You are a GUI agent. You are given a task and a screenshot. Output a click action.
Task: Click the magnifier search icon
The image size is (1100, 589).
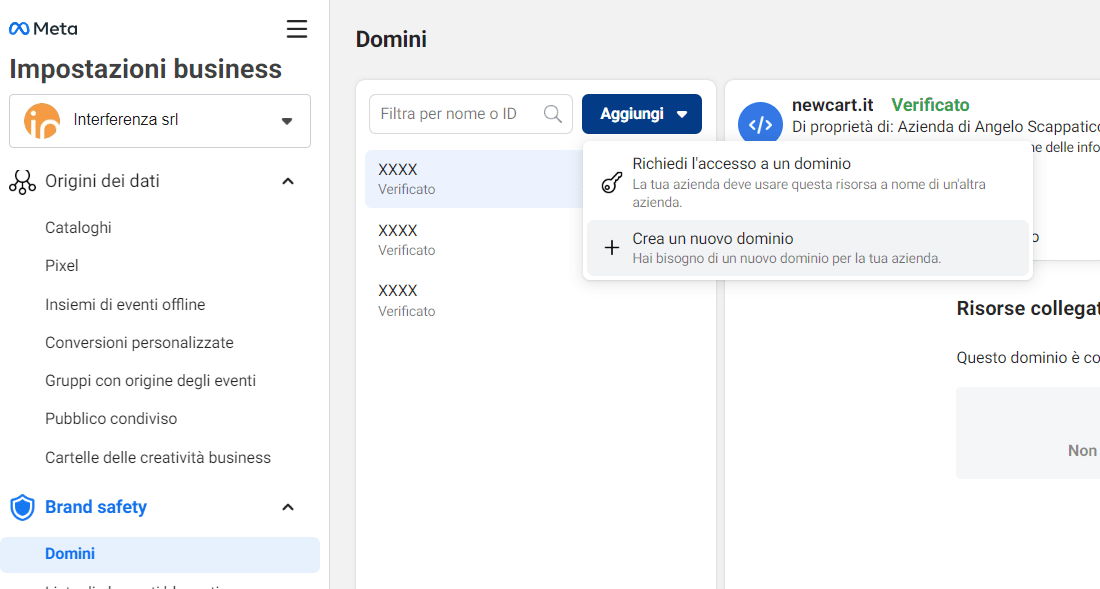tap(553, 114)
